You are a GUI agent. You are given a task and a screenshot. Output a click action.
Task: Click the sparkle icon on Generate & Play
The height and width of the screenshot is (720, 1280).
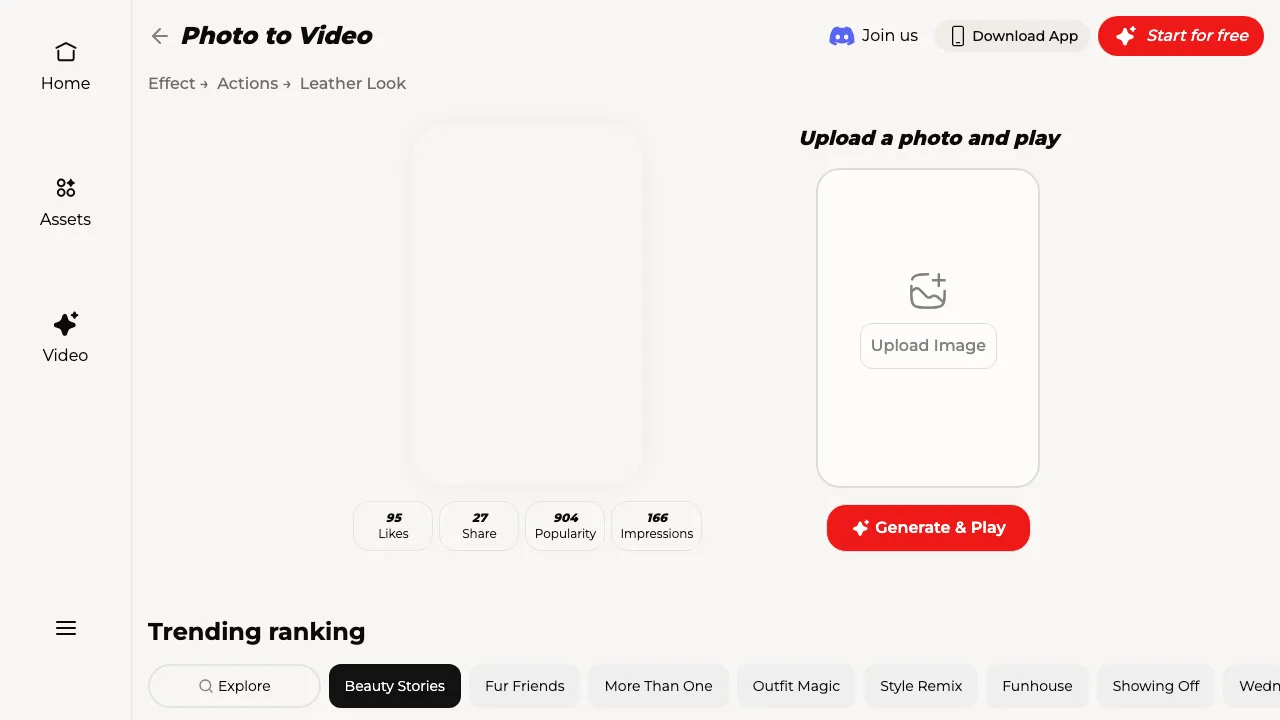coord(861,527)
